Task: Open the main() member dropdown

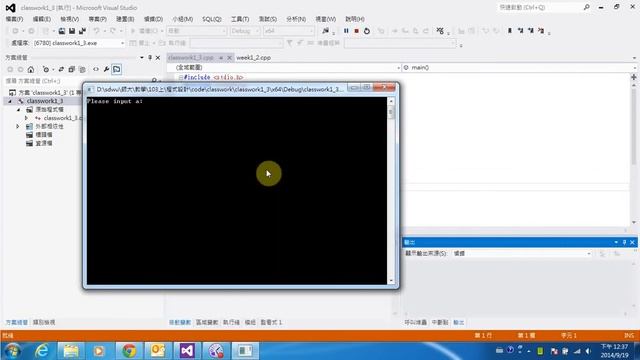Action: tap(519, 68)
